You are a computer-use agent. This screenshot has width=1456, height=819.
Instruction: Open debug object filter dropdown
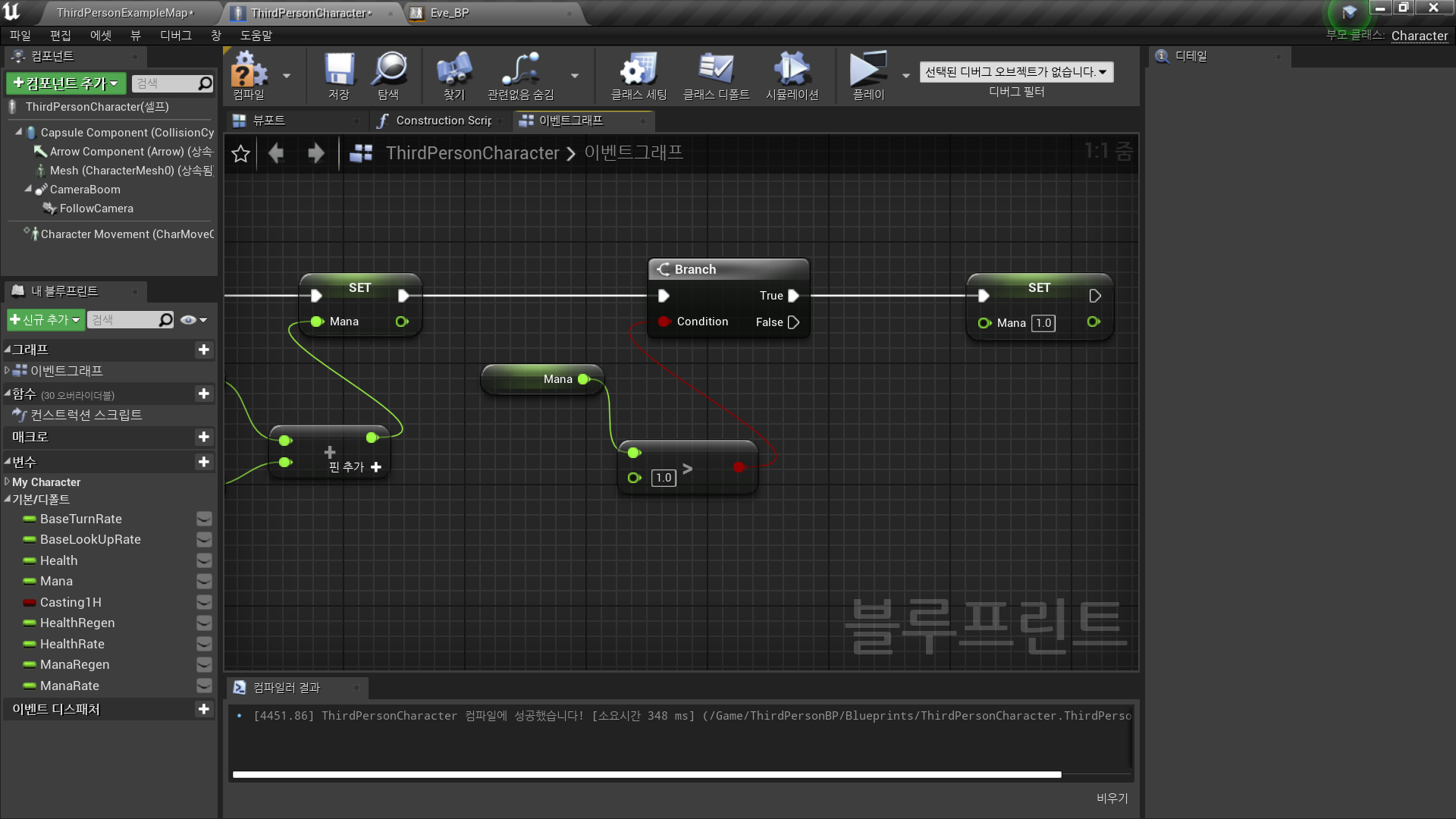tap(1016, 72)
